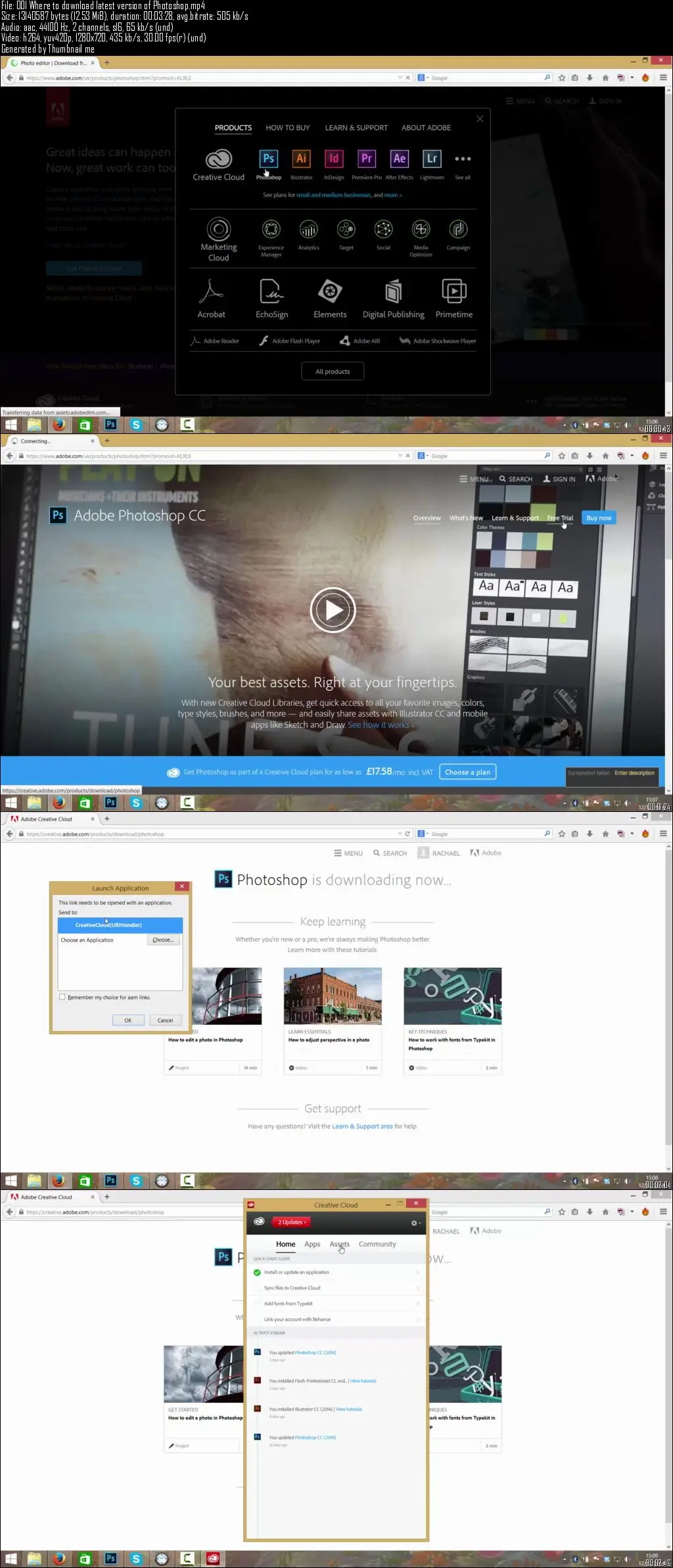Screen dimensions: 673x1568
Task: Select CreativeCloud(URIHandler) in Launch Application dialog
Action: point(120,925)
